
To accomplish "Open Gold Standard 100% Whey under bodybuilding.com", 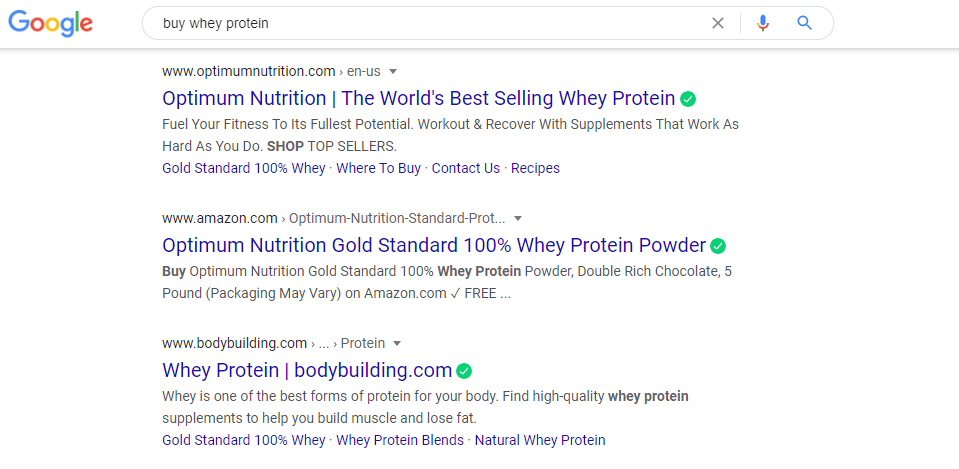I will [243, 440].
